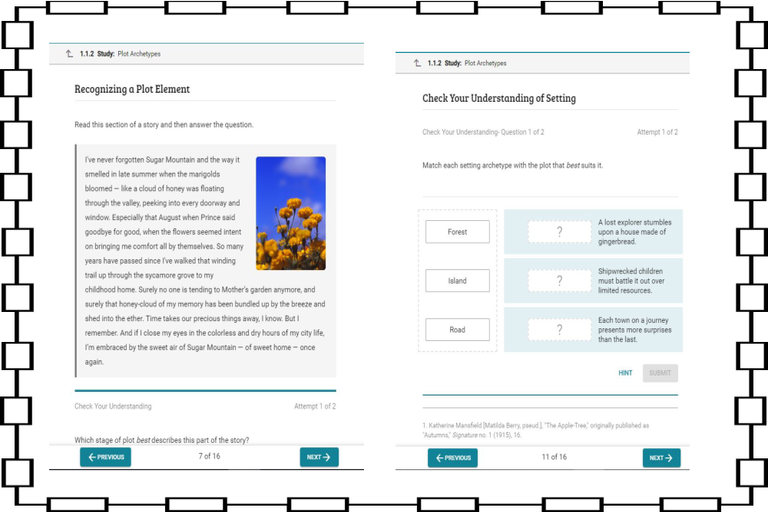This screenshot has width=768, height=512.
Task: Click '11 of 16' page counter
Action: (554, 457)
